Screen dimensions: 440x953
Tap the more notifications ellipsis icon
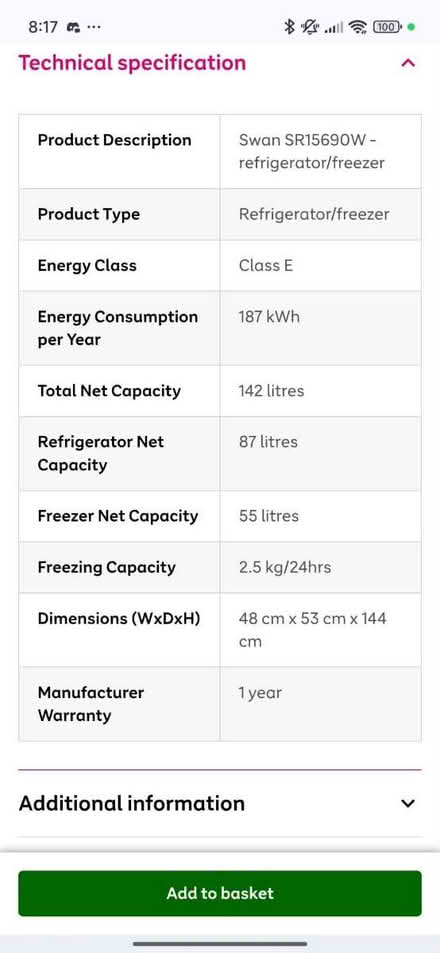(x=95, y=27)
